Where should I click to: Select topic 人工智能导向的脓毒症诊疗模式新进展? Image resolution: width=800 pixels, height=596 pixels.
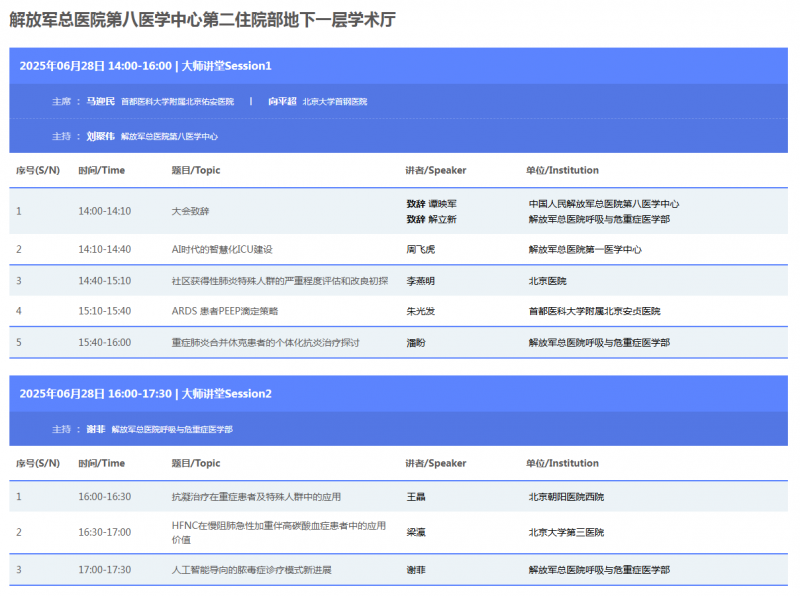(x=252, y=570)
